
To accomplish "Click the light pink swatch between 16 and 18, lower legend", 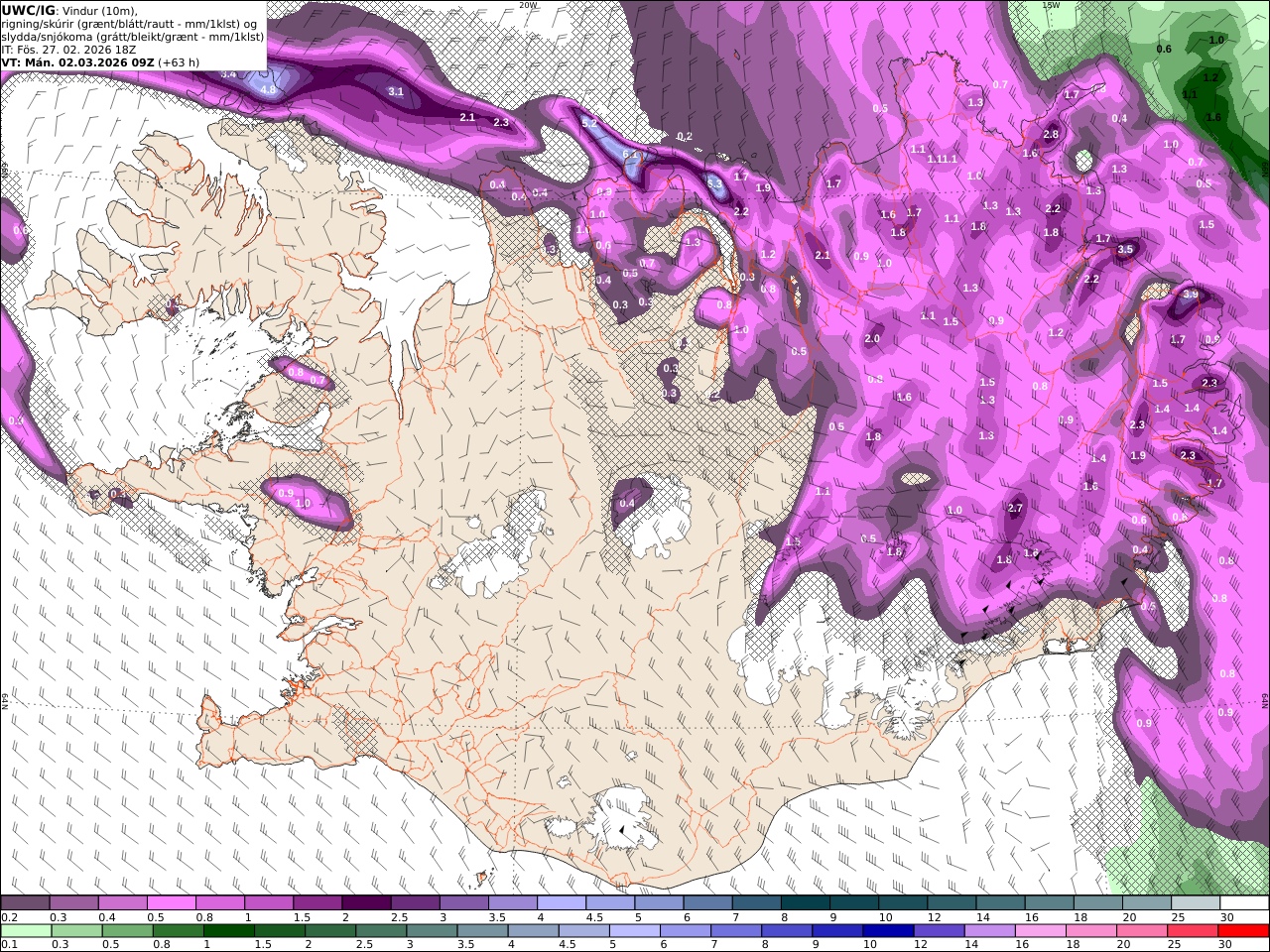I will tap(1039, 930).
